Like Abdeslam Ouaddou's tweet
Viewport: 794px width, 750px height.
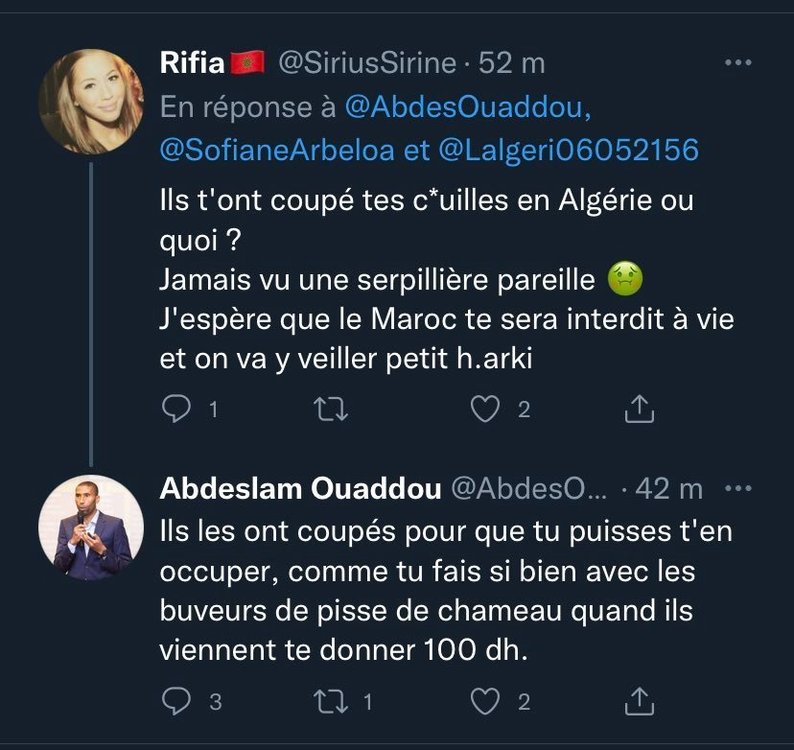(486, 702)
